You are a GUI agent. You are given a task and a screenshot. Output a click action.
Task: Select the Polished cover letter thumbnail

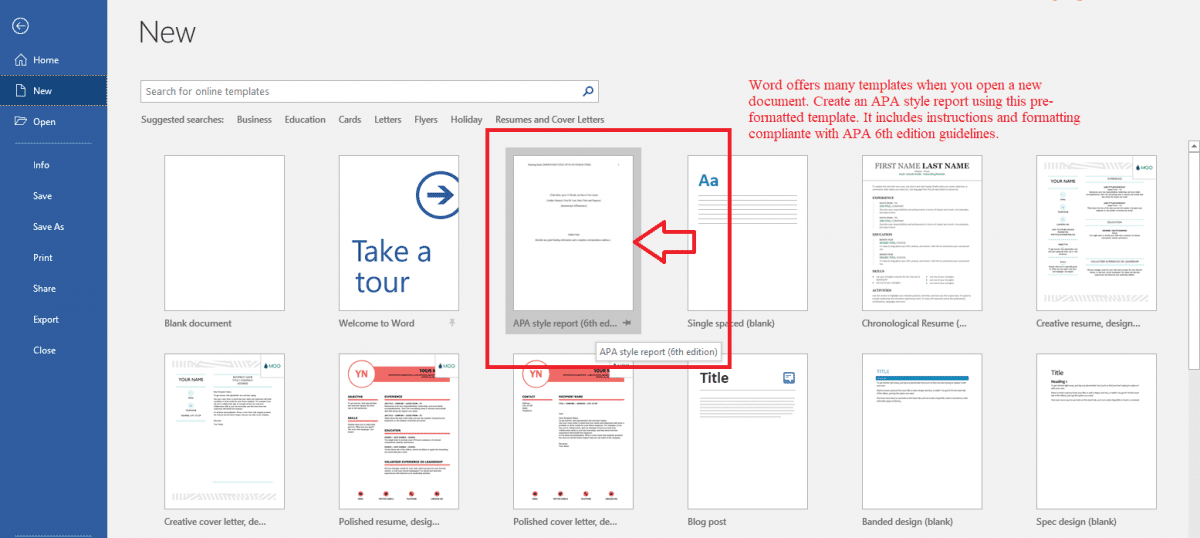[x=573, y=431]
